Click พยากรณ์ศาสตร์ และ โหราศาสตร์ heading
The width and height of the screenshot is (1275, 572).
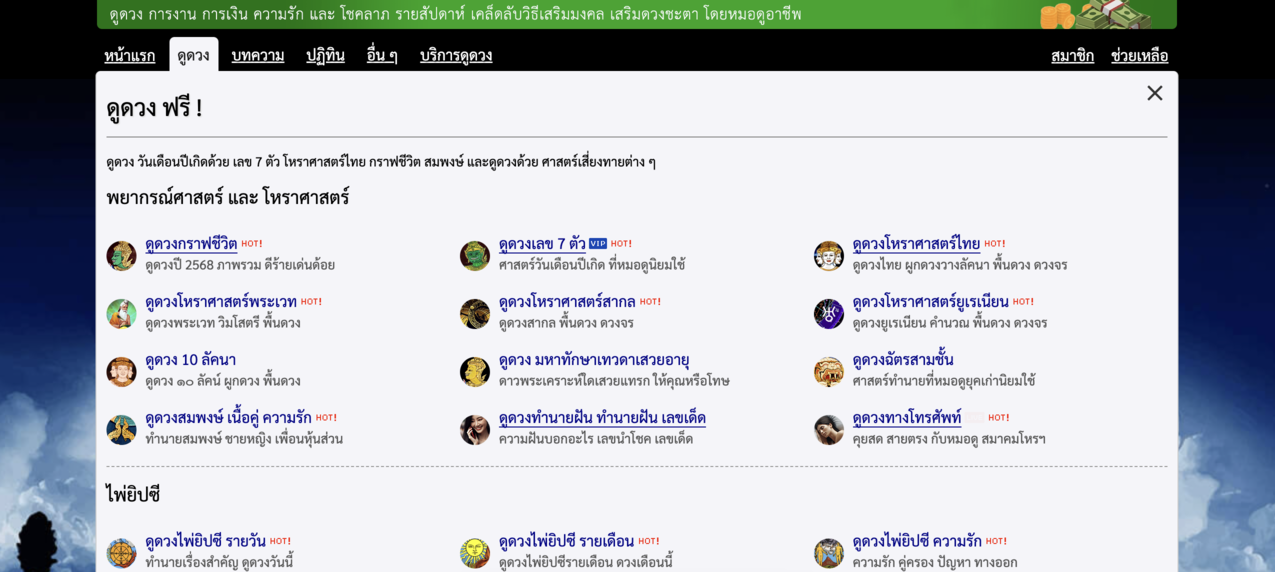[228, 197]
